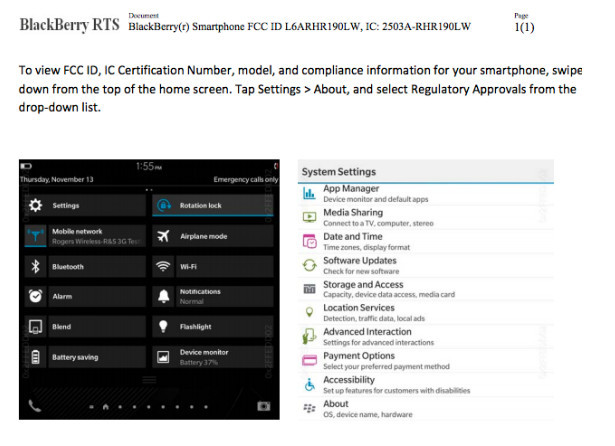Open the Blend quick setting
Image resolution: width=615 pixels, height=446 pixels.
click(85, 326)
